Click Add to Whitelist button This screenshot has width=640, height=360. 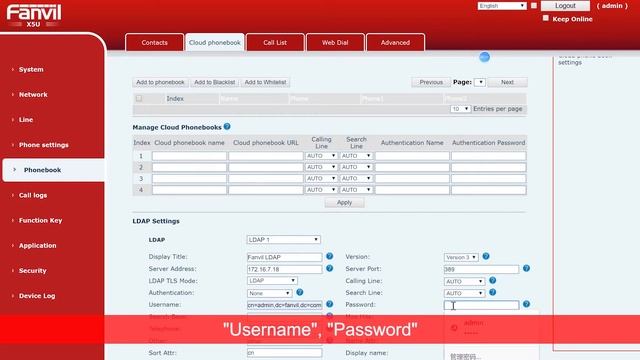tap(265, 82)
